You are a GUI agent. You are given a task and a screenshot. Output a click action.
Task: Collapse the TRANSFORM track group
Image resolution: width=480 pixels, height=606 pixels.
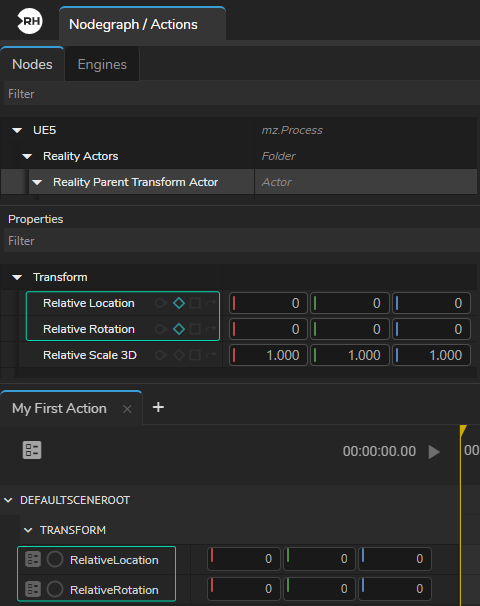[x=28, y=530]
